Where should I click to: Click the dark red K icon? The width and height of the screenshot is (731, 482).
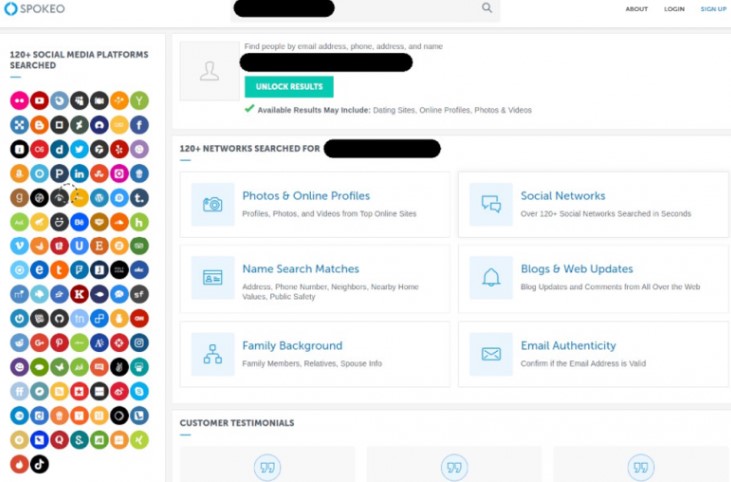click(x=79, y=294)
